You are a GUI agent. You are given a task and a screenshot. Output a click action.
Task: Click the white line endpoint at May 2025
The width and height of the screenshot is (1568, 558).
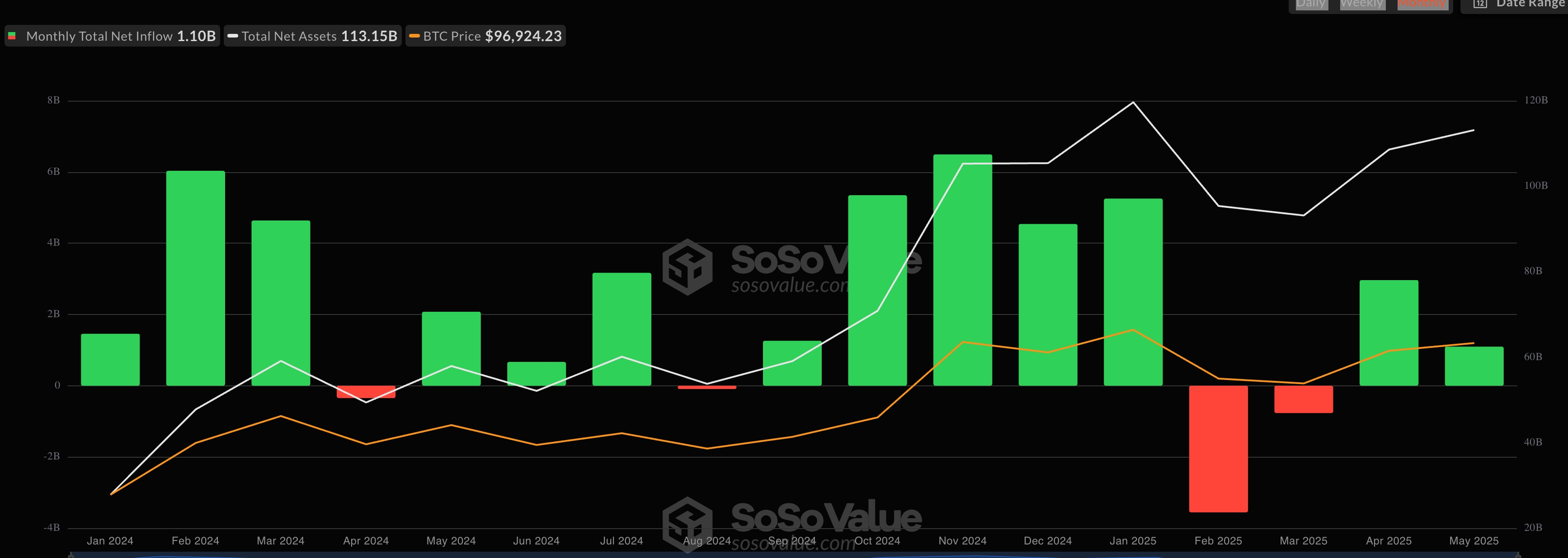1474,130
